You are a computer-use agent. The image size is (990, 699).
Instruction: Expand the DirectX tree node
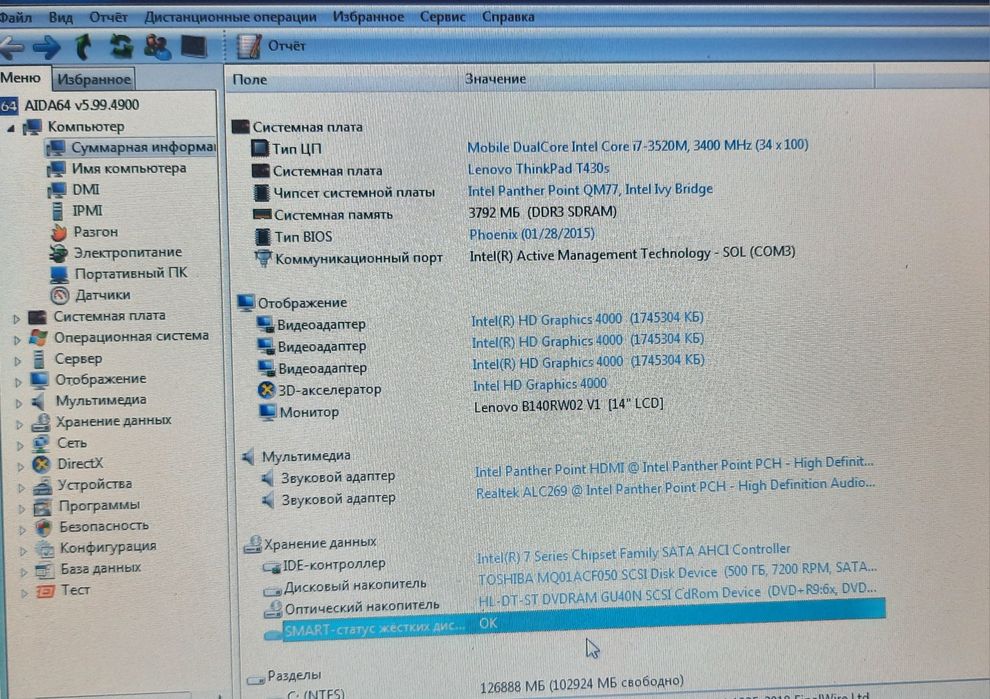coord(21,467)
